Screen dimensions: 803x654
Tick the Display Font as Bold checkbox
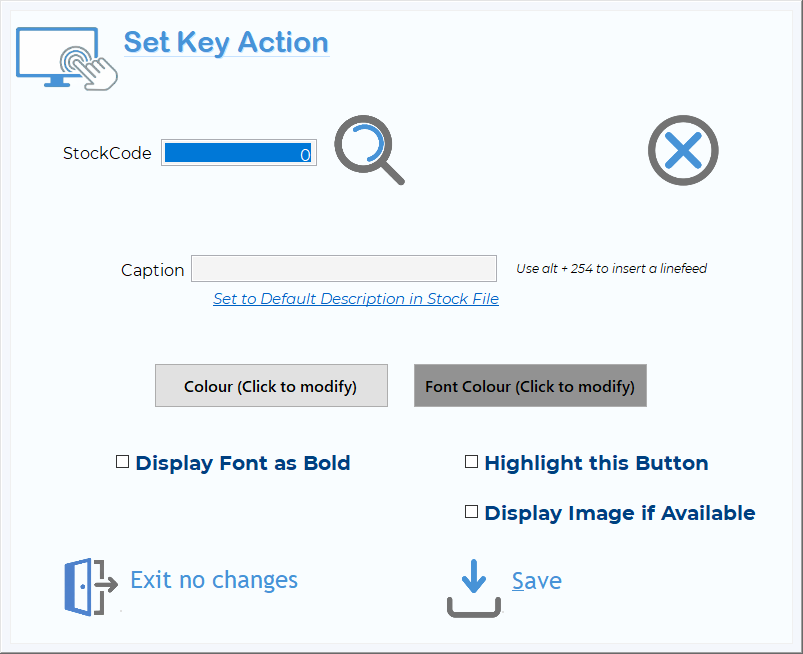pos(122,462)
